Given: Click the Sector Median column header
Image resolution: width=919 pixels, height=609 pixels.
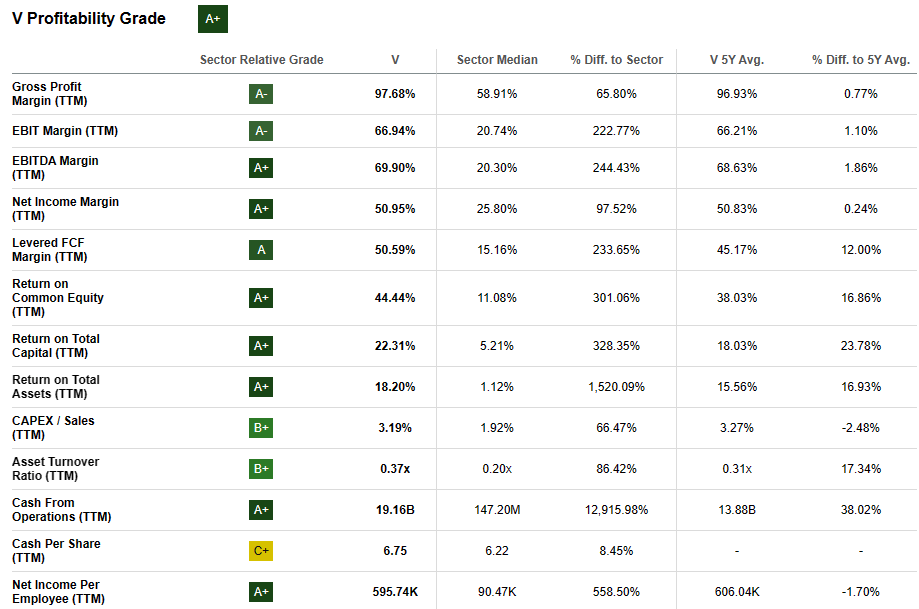Looking at the screenshot, I should click(x=497, y=60).
